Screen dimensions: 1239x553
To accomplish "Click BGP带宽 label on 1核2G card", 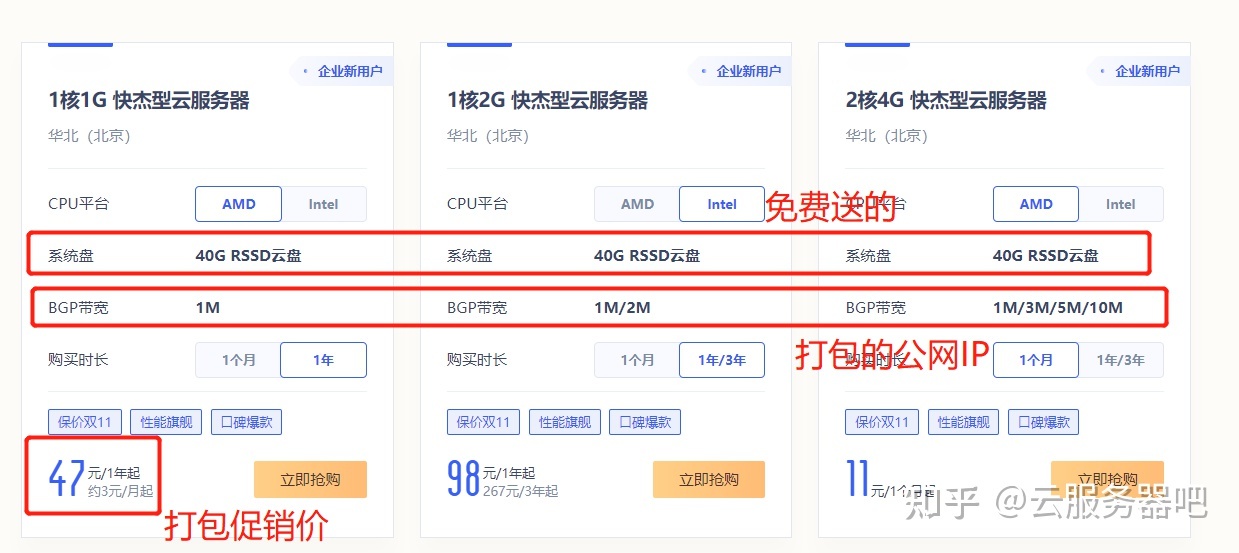I will coord(477,307).
